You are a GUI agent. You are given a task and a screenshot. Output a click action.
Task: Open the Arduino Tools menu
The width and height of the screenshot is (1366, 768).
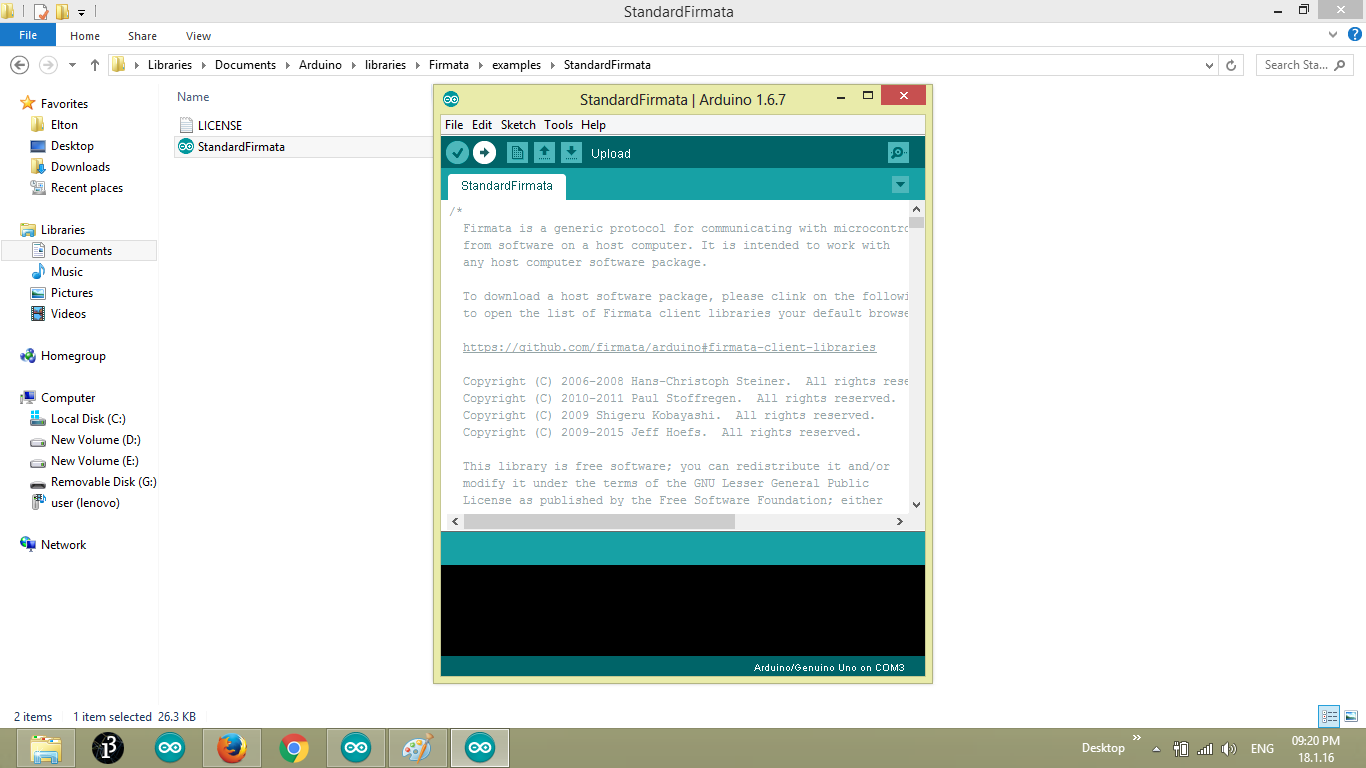[558, 125]
